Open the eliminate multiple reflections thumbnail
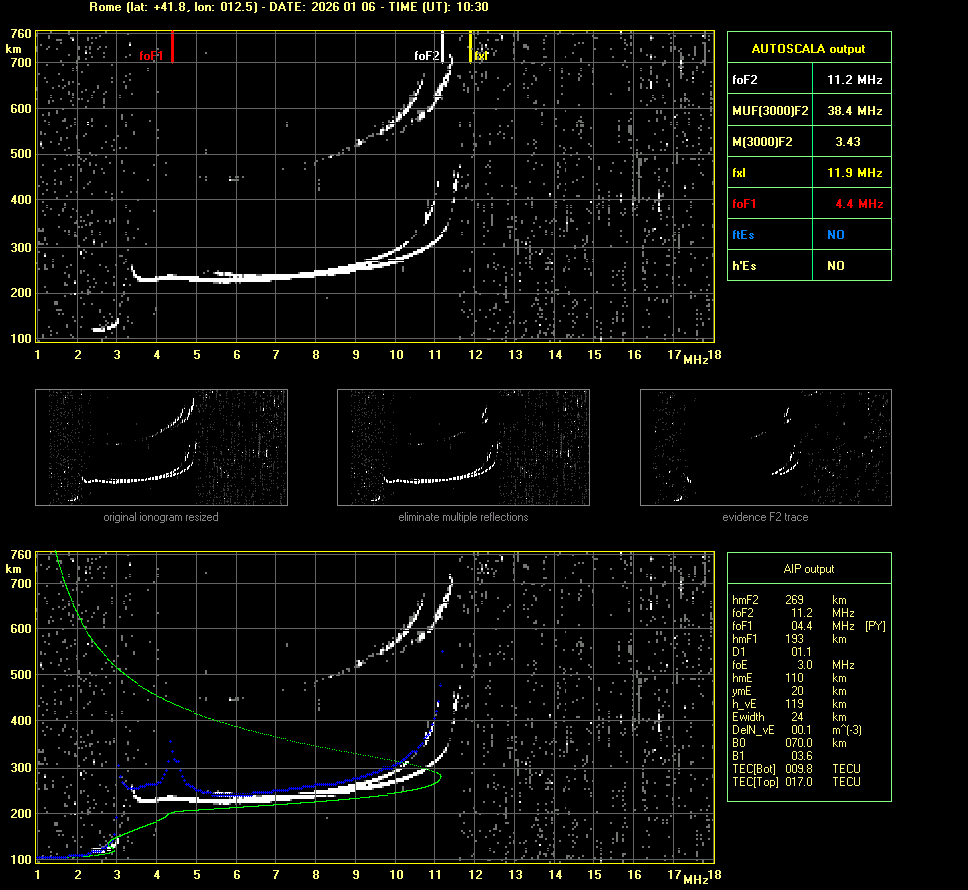This screenshot has height=890, width=968. pyautogui.click(x=463, y=447)
